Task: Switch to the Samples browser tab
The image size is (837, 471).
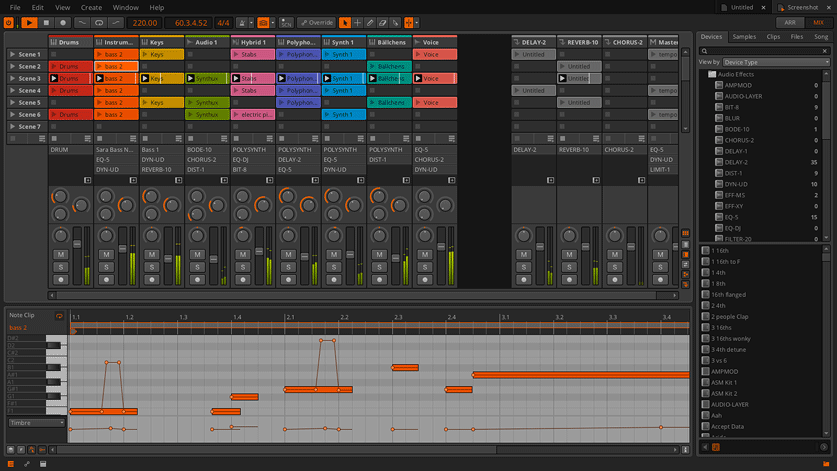Action: coord(744,37)
